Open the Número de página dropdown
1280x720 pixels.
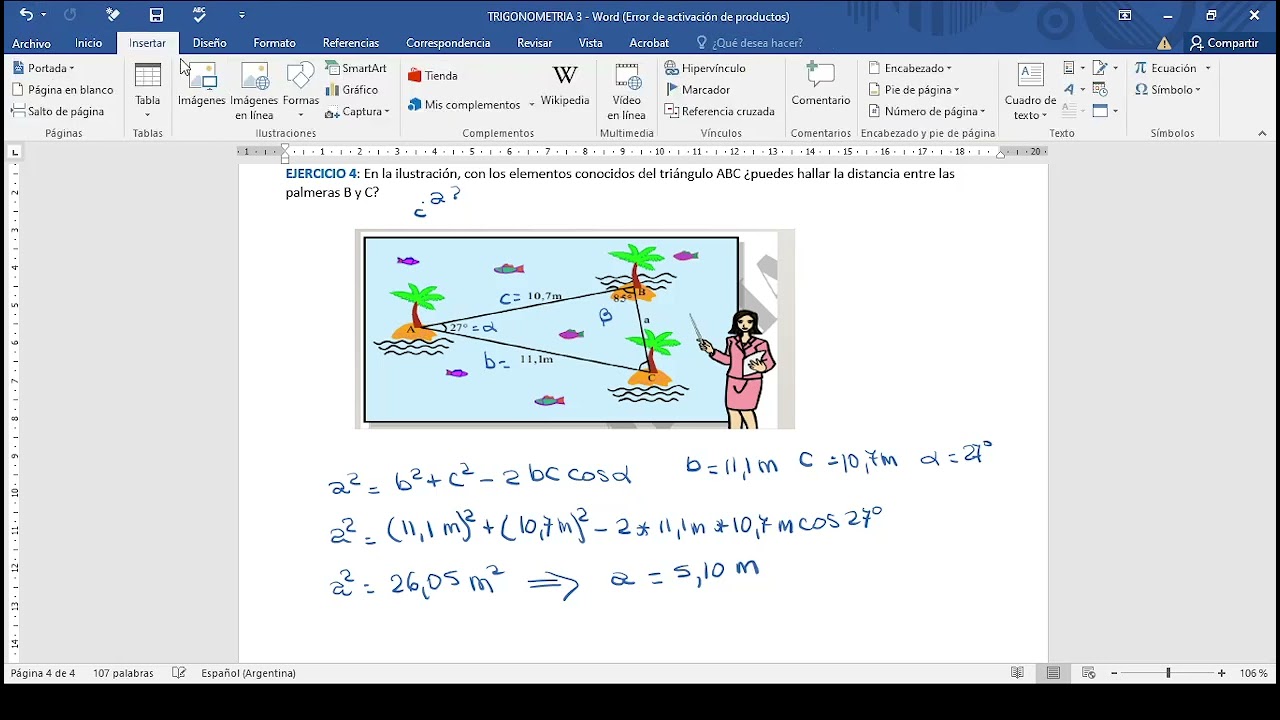click(927, 111)
